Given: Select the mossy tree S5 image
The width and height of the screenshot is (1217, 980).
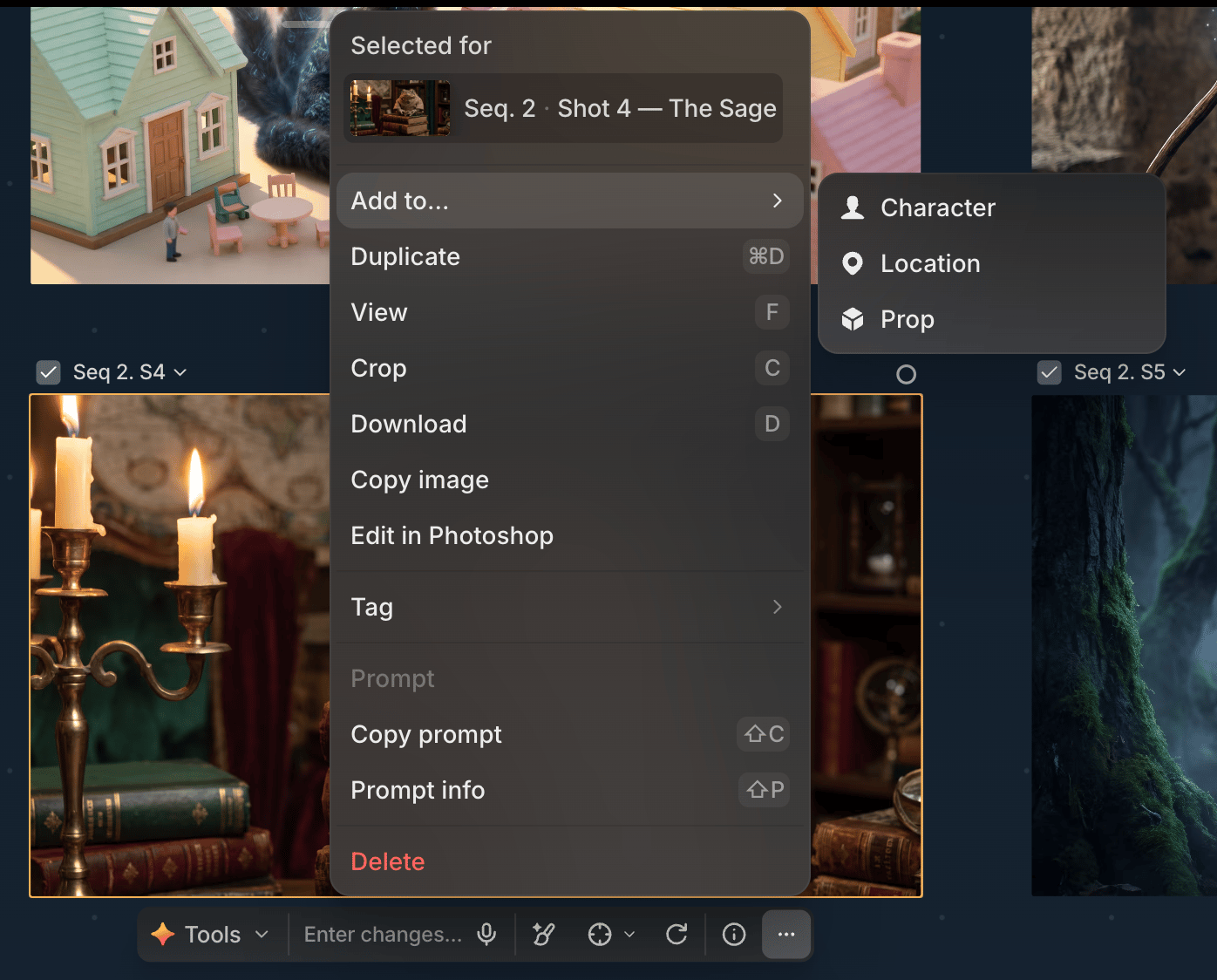Looking at the screenshot, I should (1124, 645).
